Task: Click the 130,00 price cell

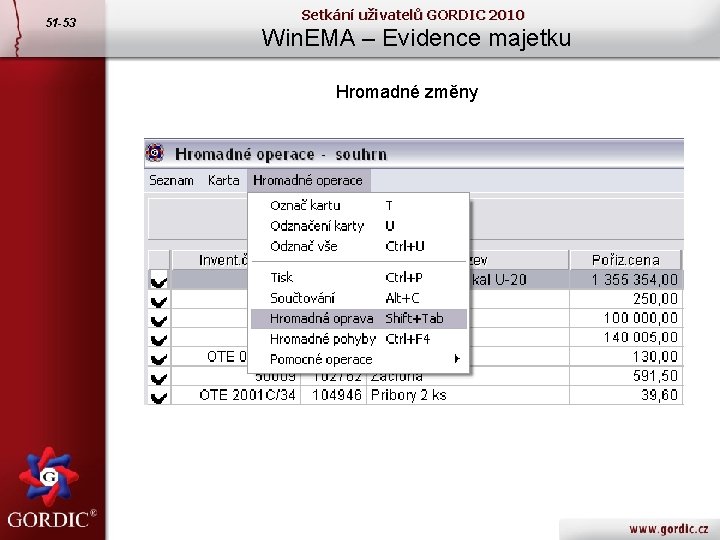Action: 626,357
